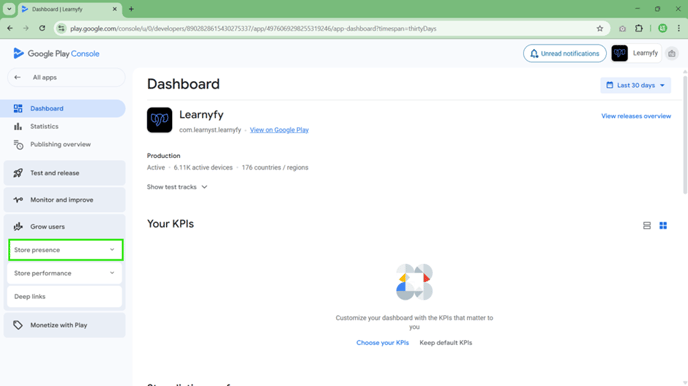Image resolution: width=688 pixels, height=386 pixels.
Task: Click the camera icon in browser toolbar
Action: (x=622, y=29)
